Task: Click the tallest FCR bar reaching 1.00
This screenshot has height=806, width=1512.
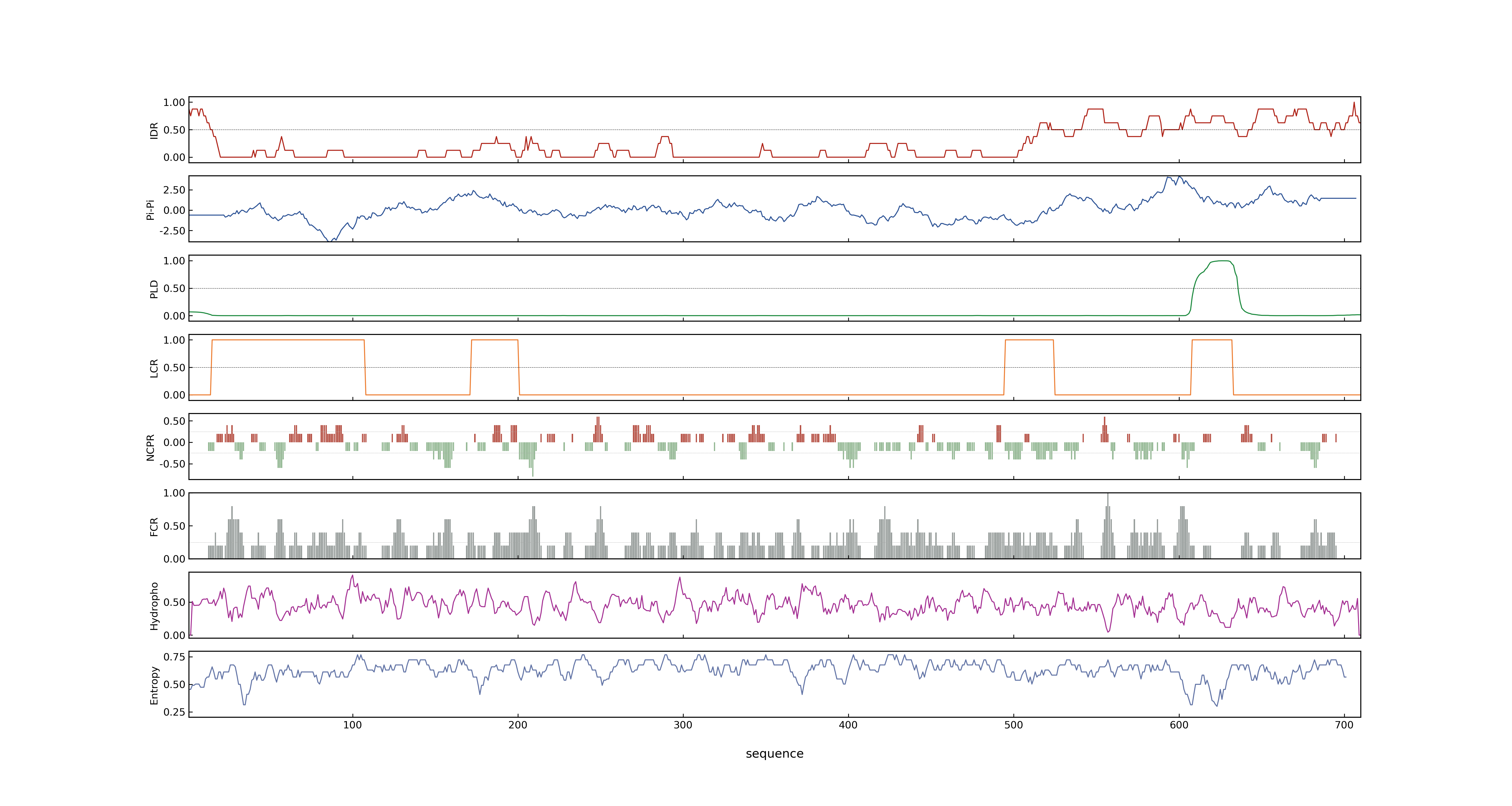Action: click(1108, 525)
